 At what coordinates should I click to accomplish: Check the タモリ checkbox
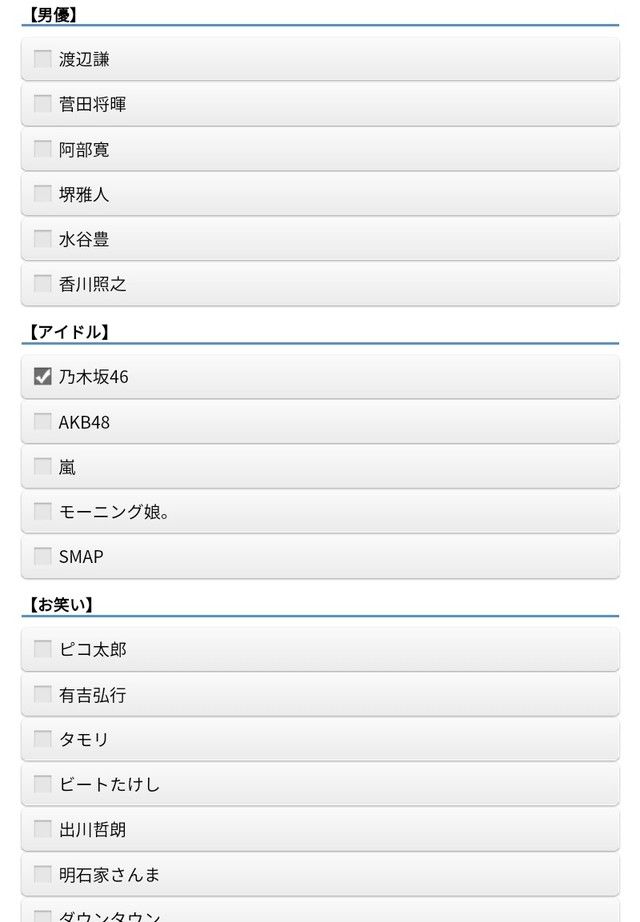42,739
